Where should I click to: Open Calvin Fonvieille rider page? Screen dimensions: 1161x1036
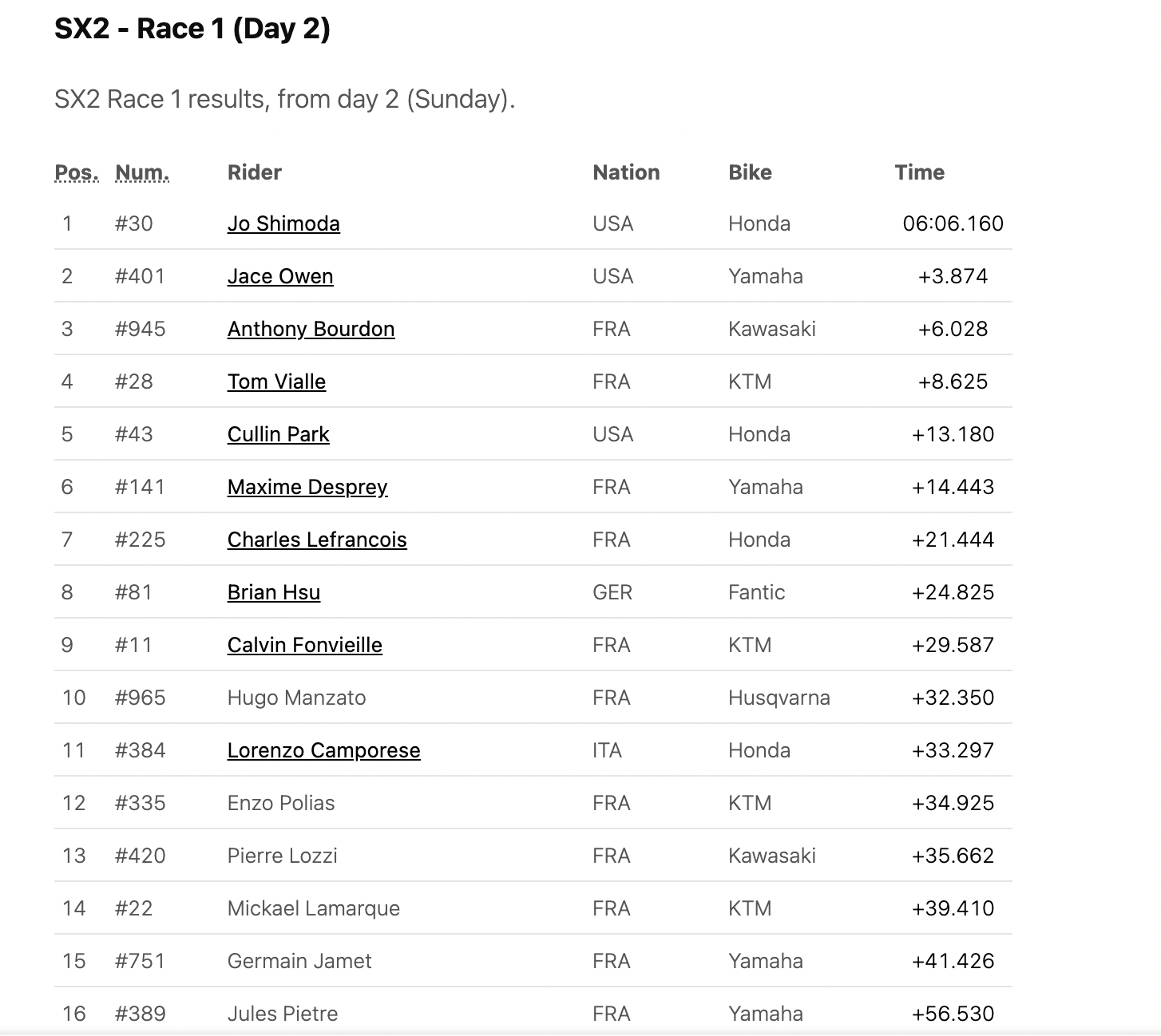[x=305, y=645]
